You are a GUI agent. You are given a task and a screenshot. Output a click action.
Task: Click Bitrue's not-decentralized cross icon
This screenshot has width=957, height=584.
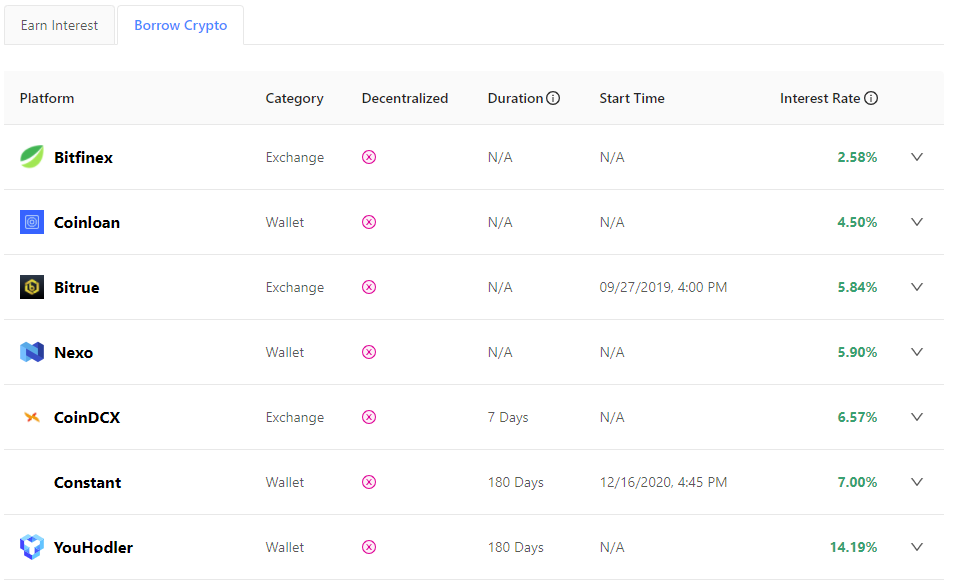pyautogui.click(x=369, y=287)
